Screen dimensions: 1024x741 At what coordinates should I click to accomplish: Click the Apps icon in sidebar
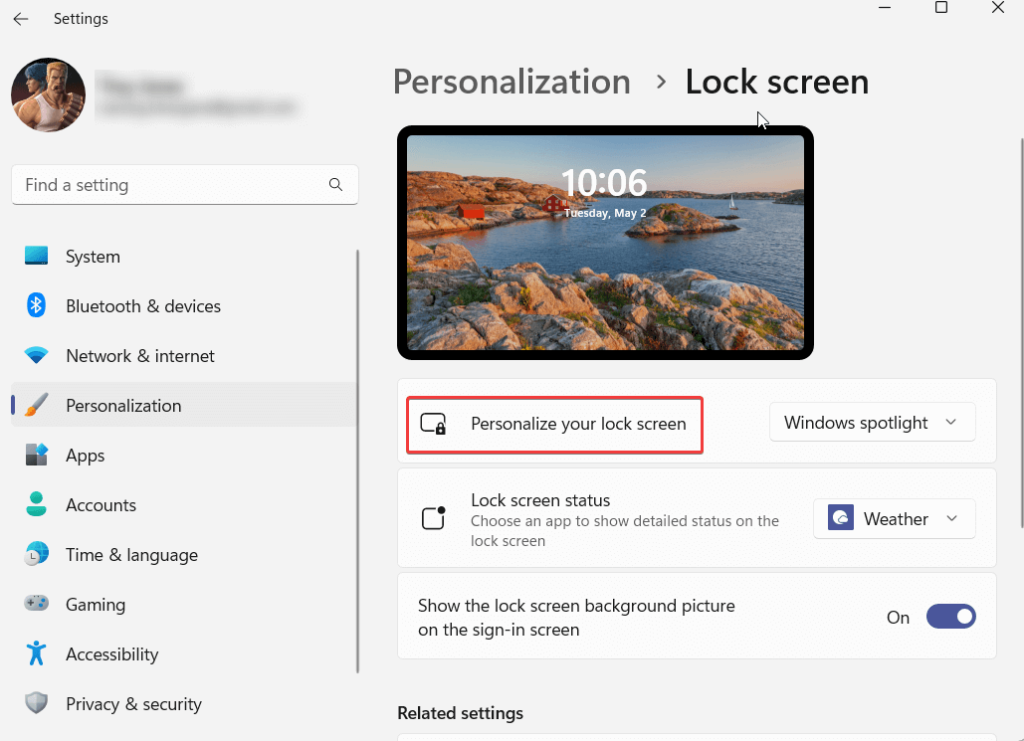[x=37, y=455]
